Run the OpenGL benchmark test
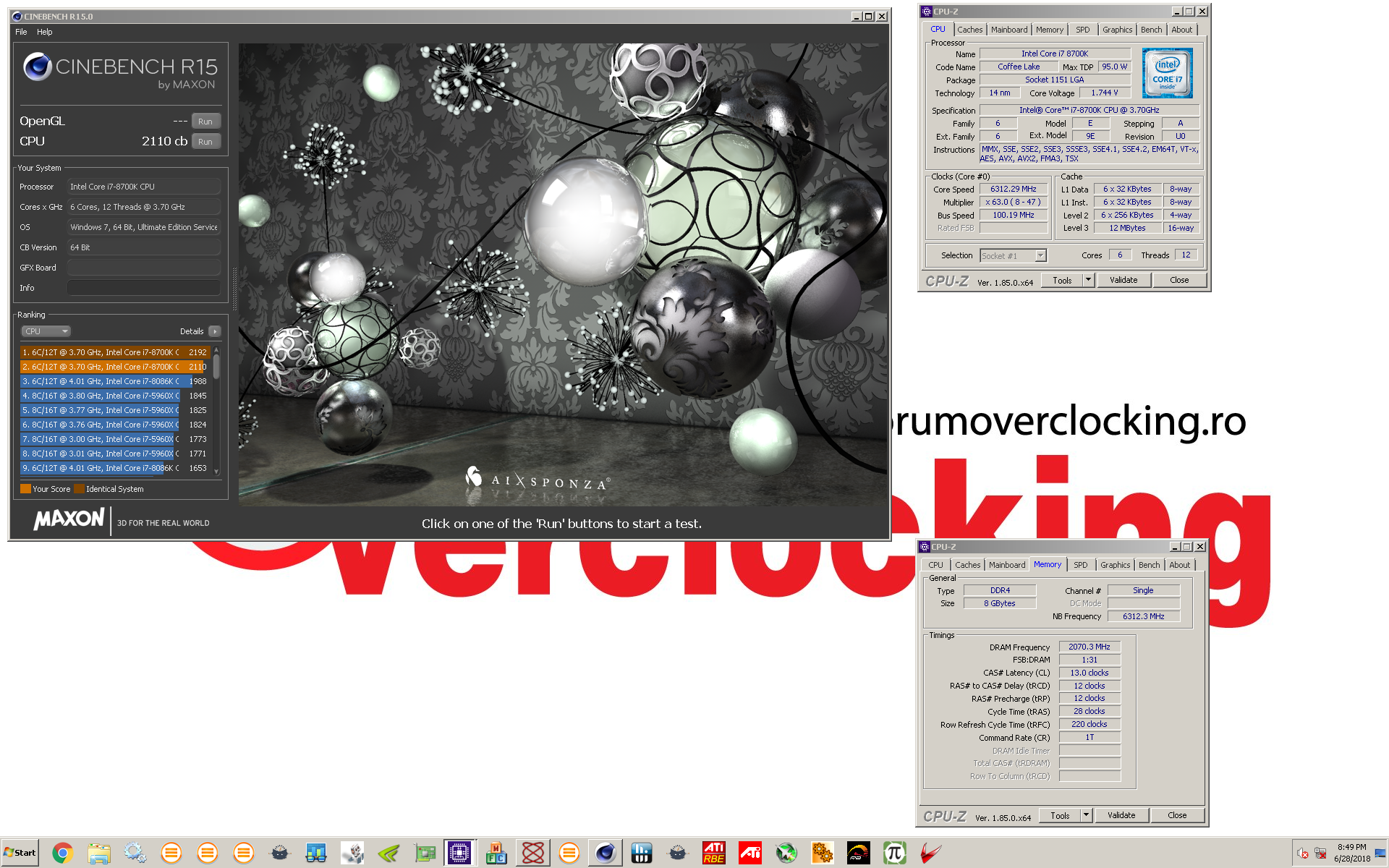 pos(205,122)
